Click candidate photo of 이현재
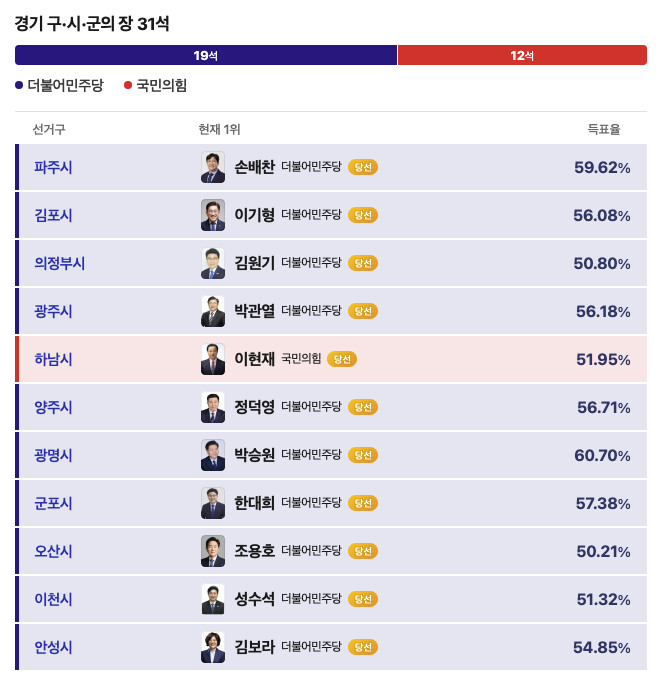 point(213,359)
